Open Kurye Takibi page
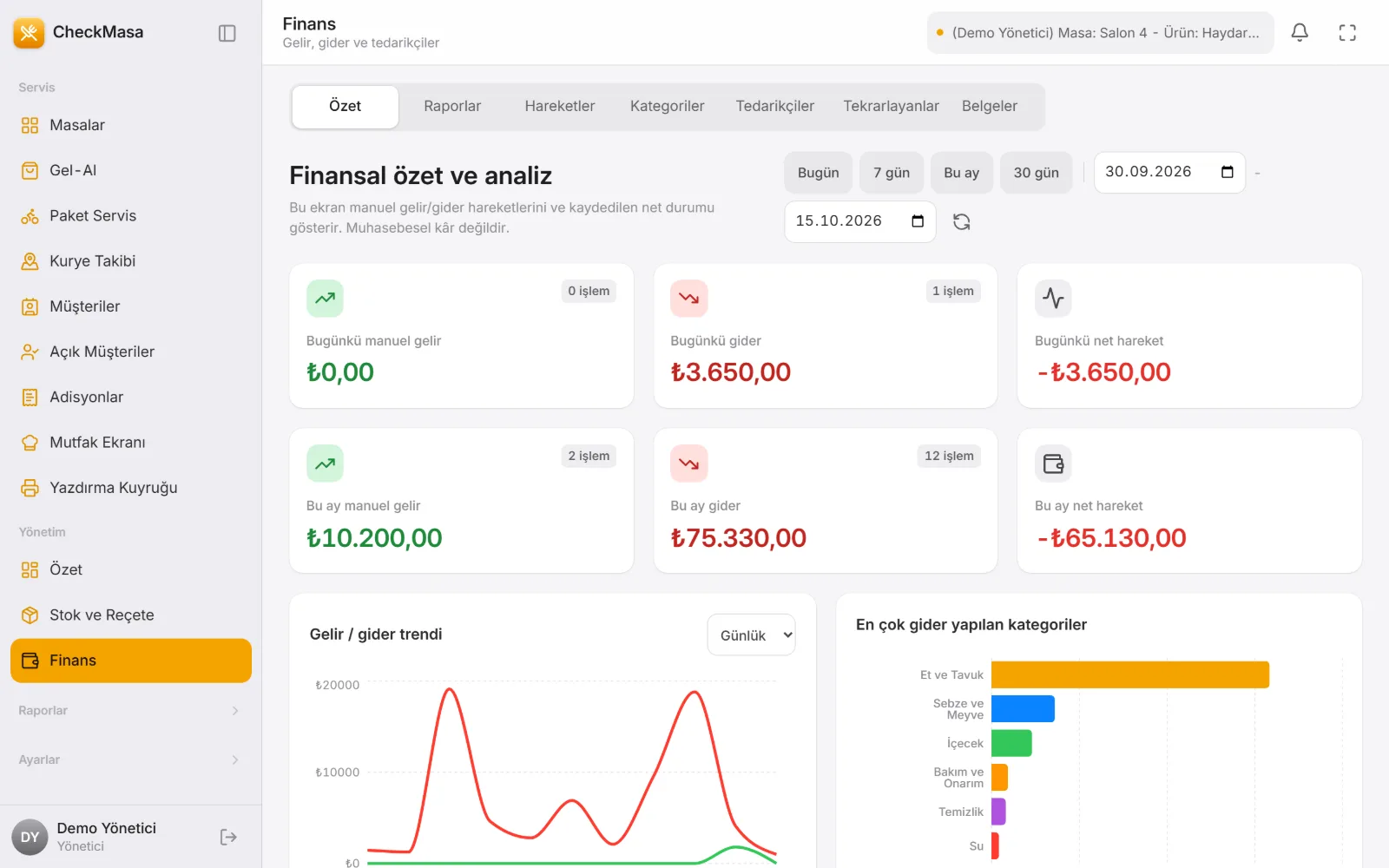This screenshot has height=868, width=1389. [x=131, y=261]
